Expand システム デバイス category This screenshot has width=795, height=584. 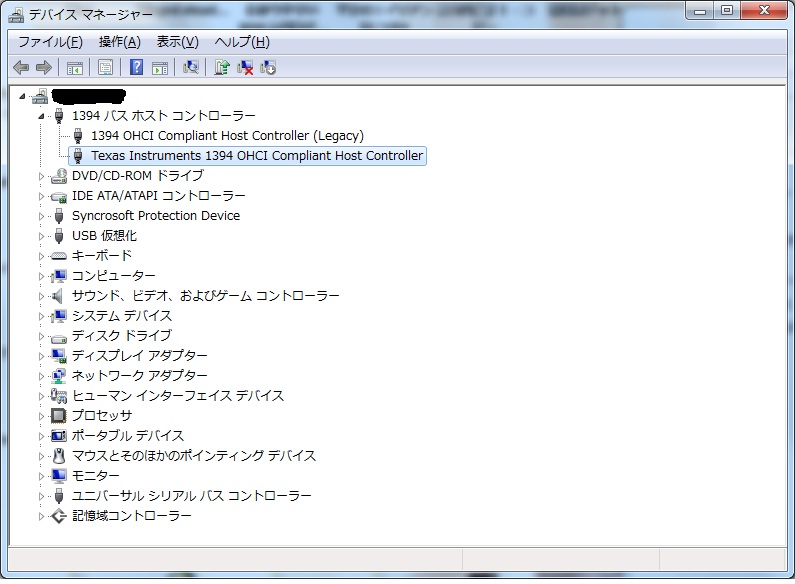tap(41, 316)
